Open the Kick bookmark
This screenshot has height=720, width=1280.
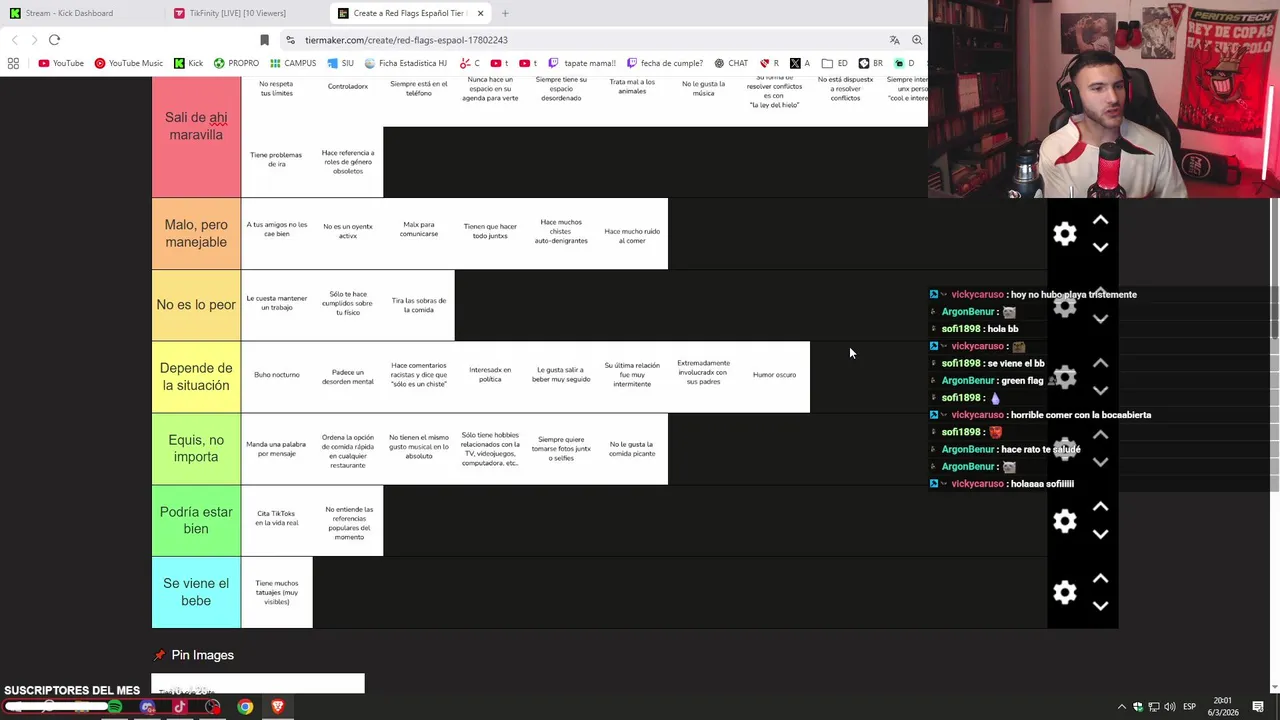(x=188, y=63)
